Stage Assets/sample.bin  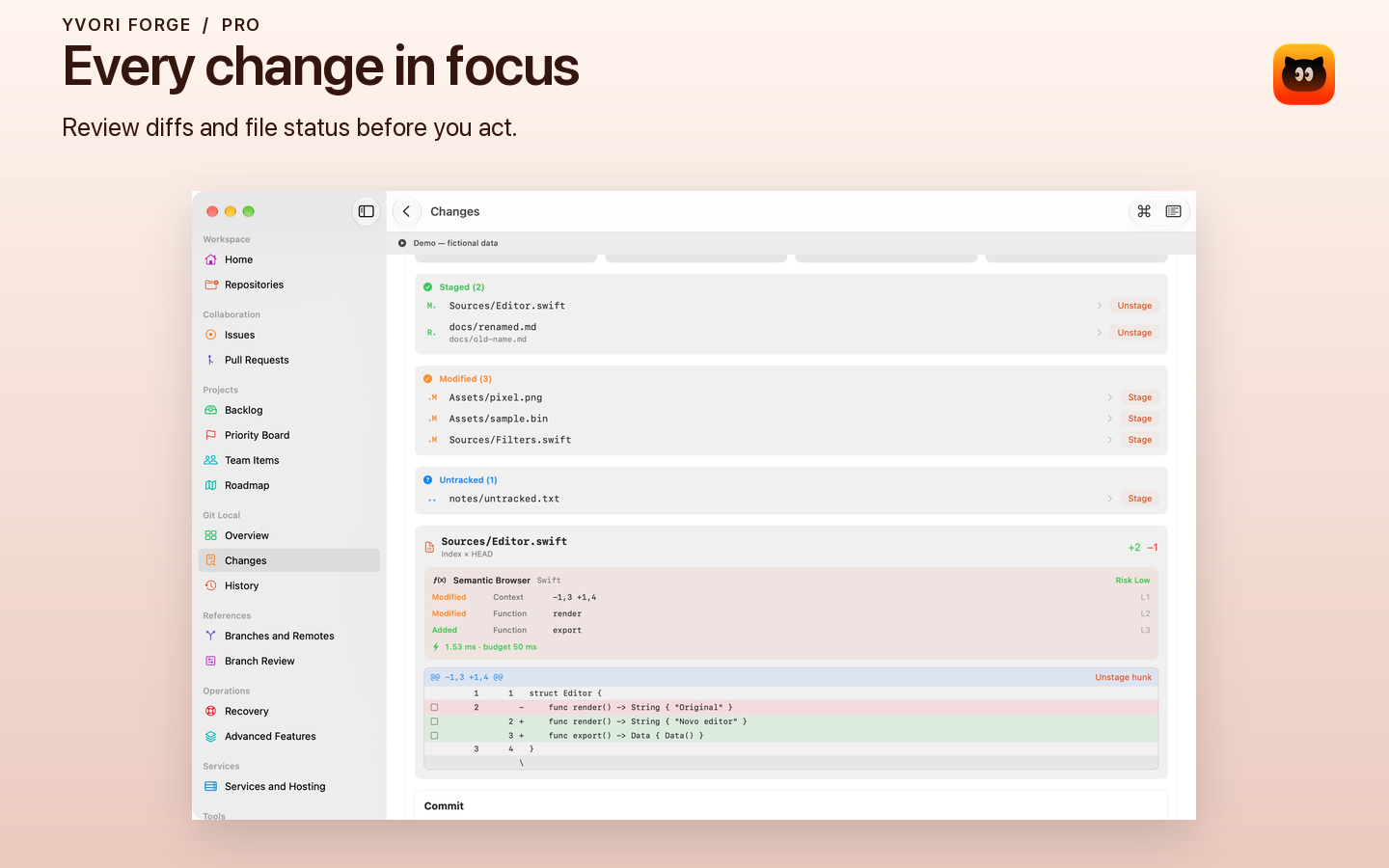1140,419
